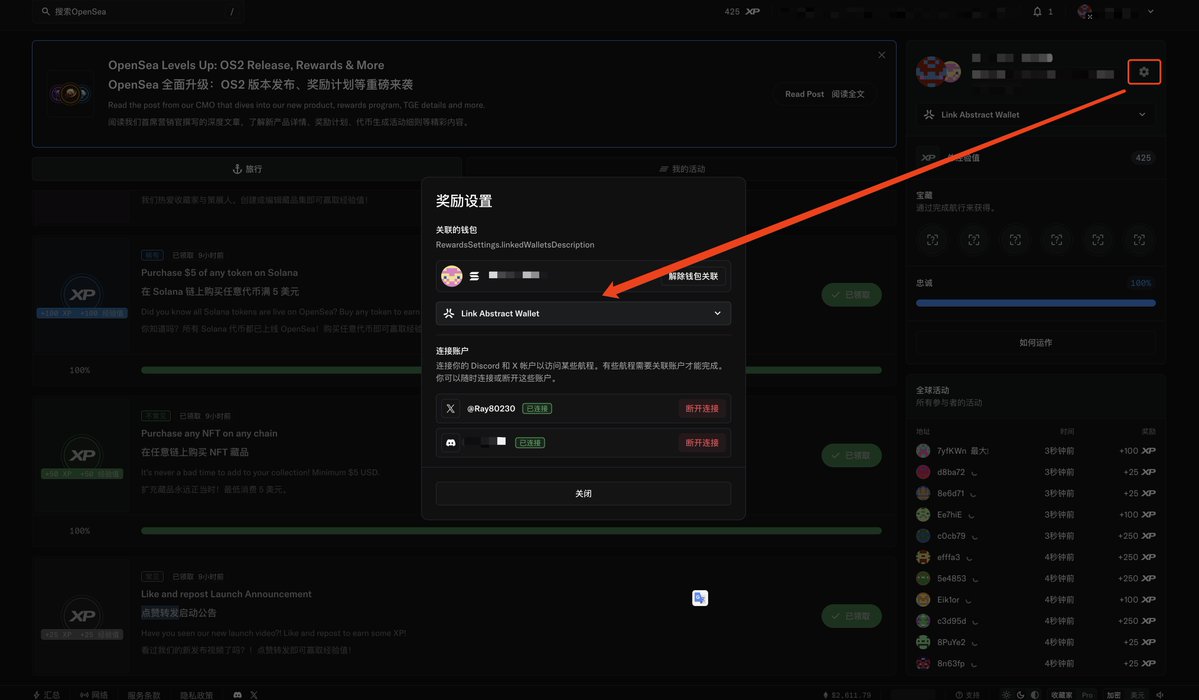Open the rewards settings gear icon
Screen dimensions: 1199x700
coord(1144,72)
